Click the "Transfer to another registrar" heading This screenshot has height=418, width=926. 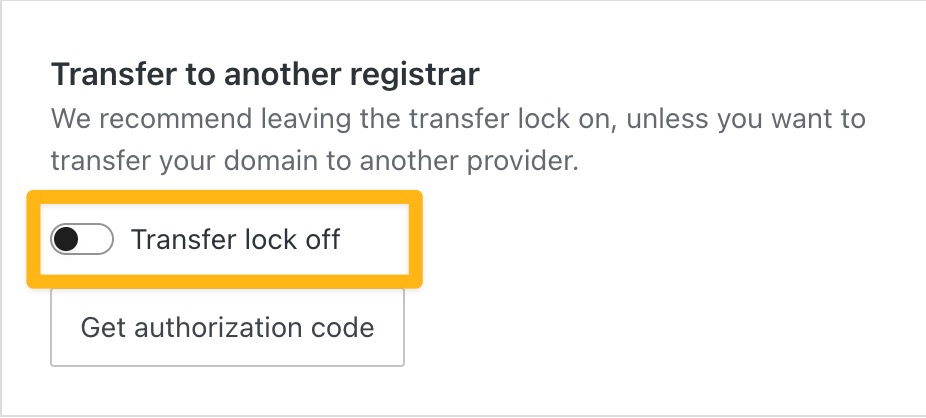(265, 74)
